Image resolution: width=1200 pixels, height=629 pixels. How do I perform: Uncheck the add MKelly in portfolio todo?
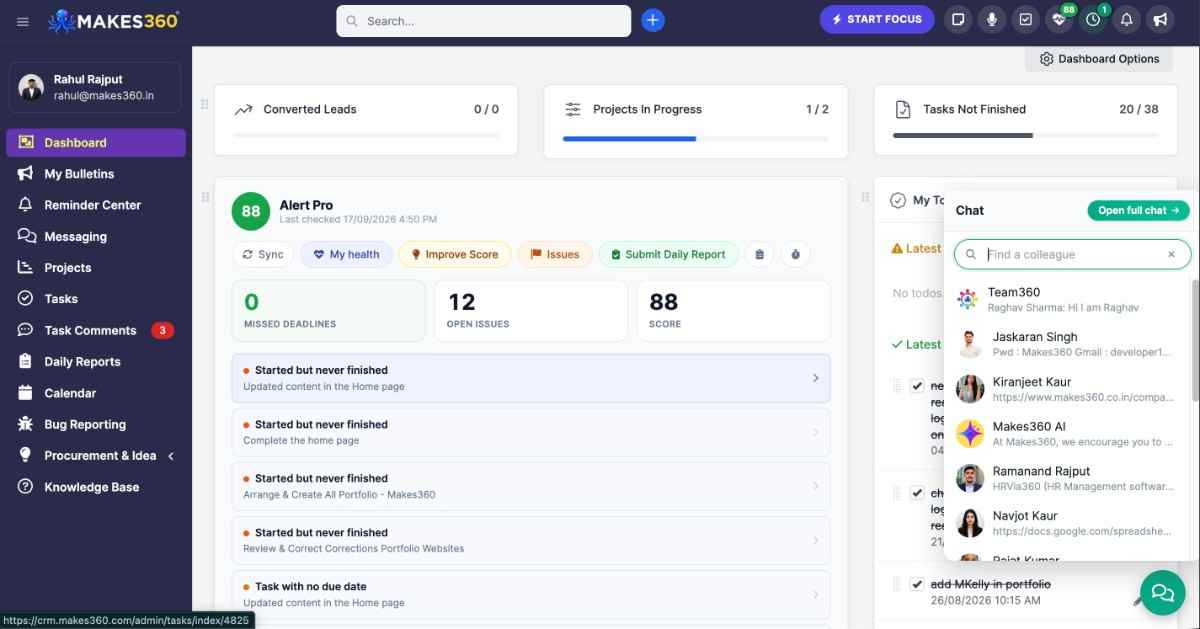[917, 584]
